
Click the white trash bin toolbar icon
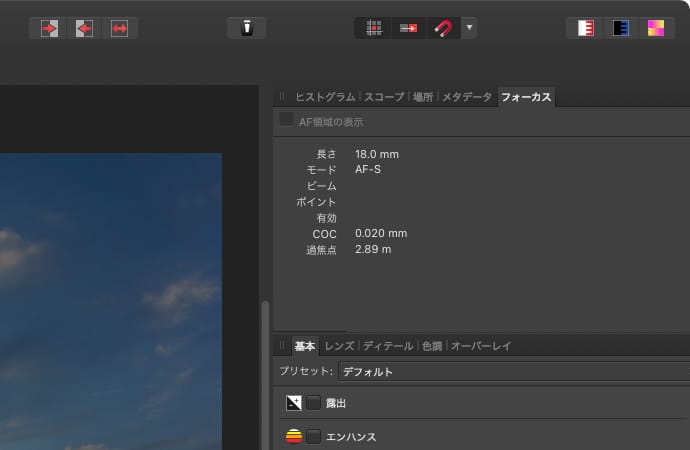click(x=246, y=28)
